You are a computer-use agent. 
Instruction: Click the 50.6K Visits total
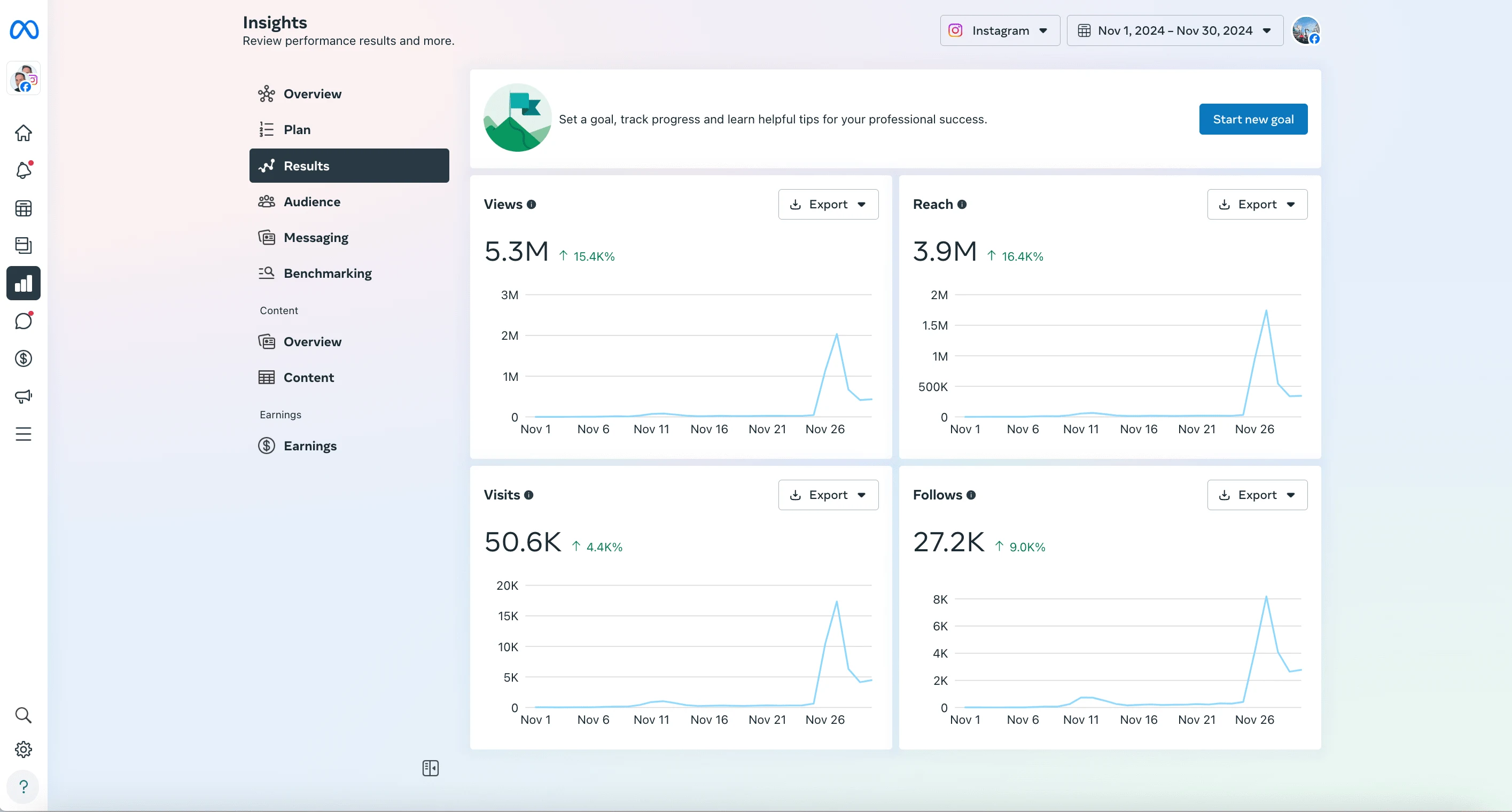(523, 542)
